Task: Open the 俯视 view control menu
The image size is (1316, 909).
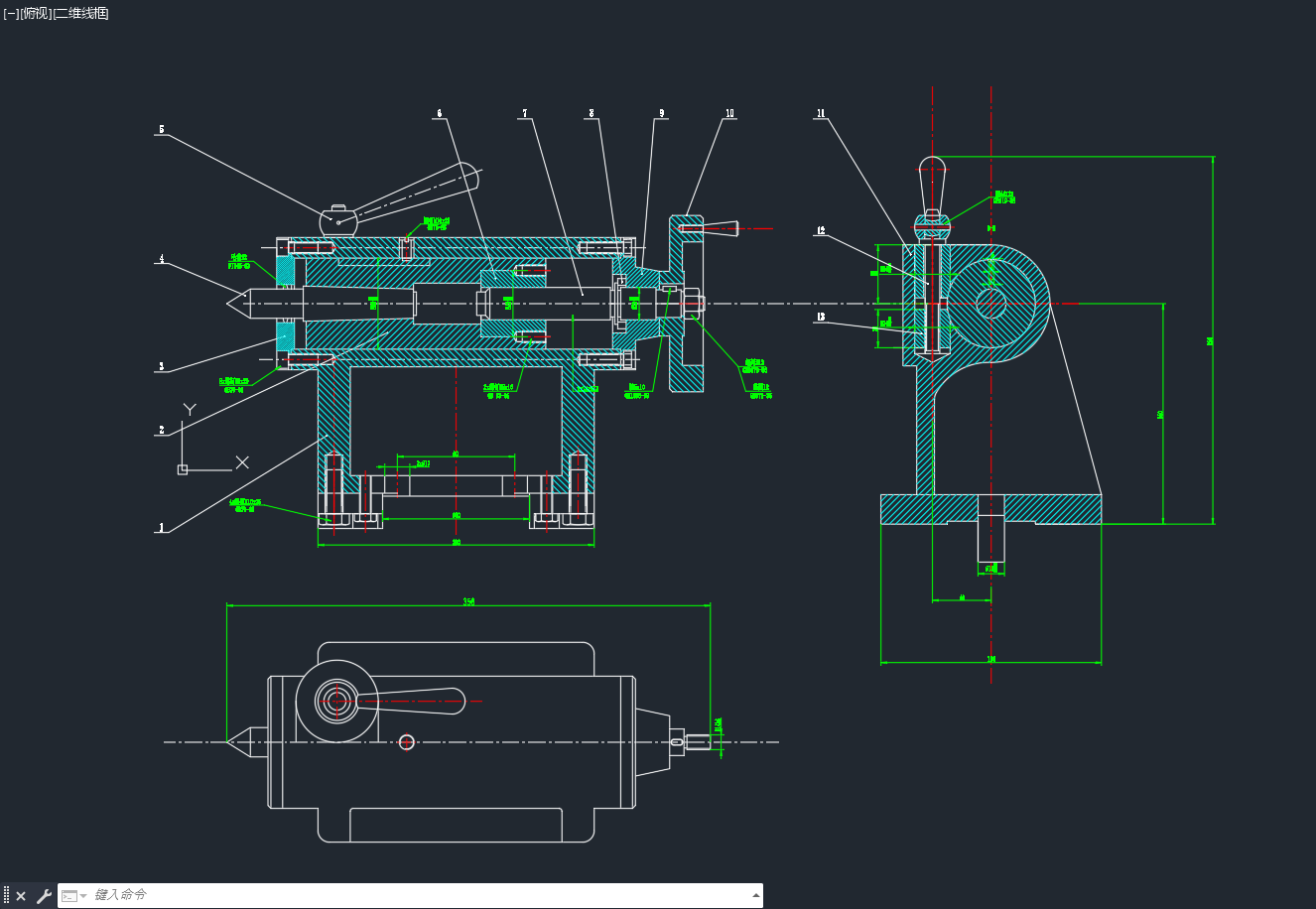Action: click(35, 13)
